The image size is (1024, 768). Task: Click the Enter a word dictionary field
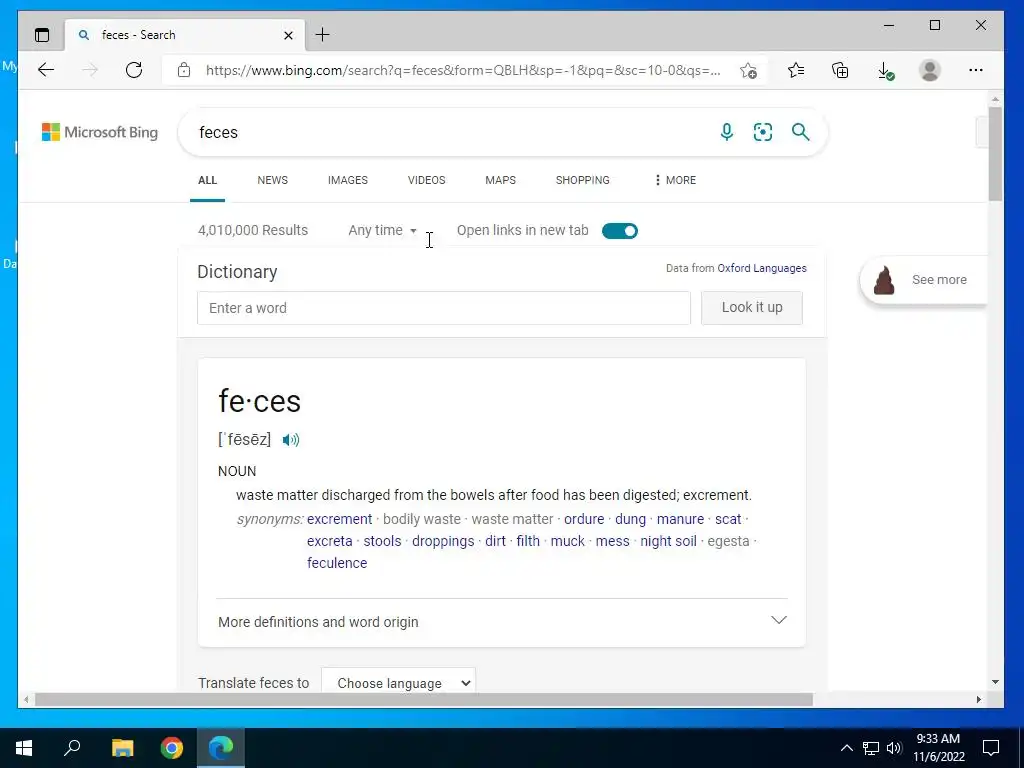tap(443, 308)
